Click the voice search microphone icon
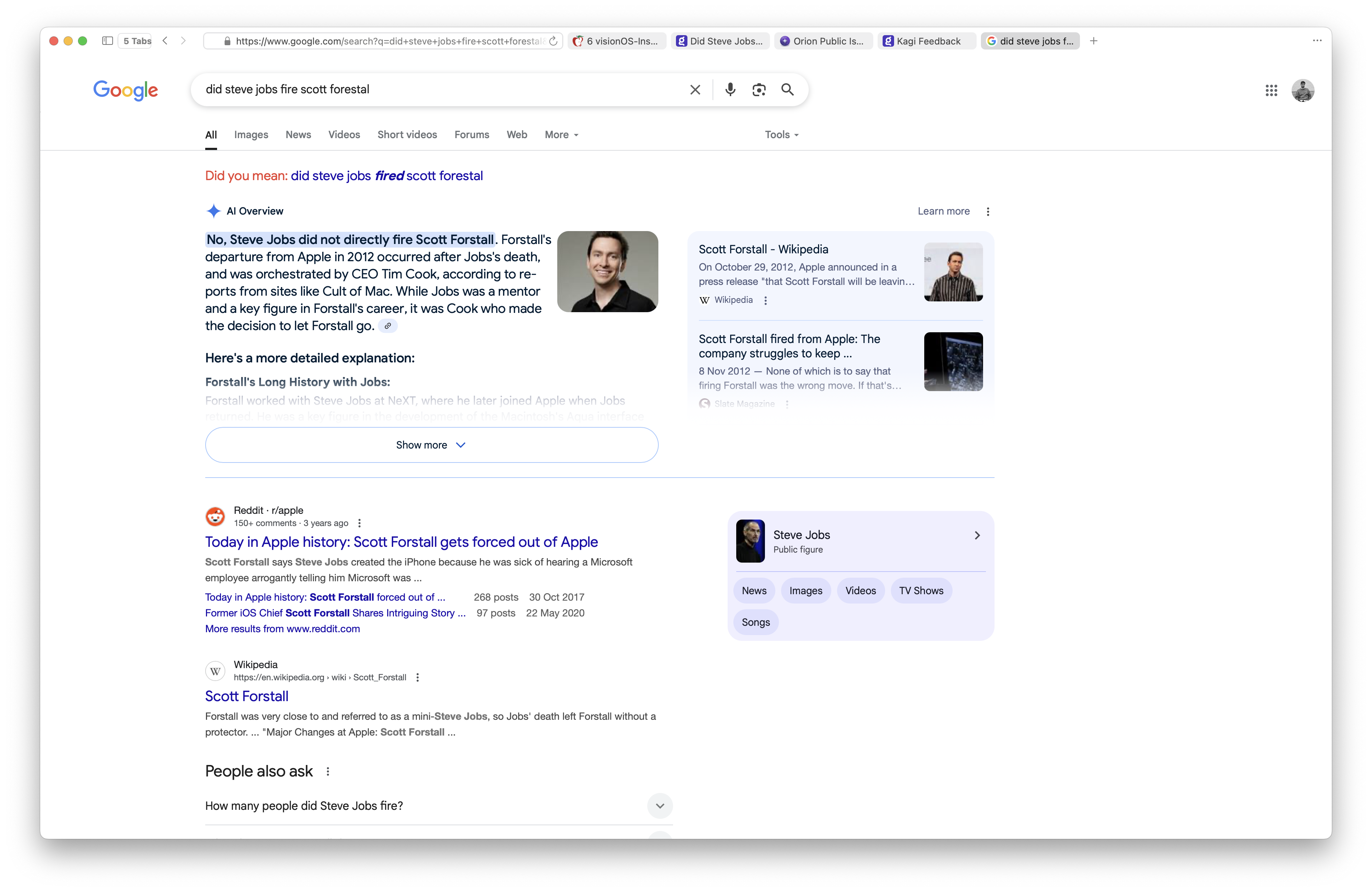The image size is (1372, 892). click(730, 89)
